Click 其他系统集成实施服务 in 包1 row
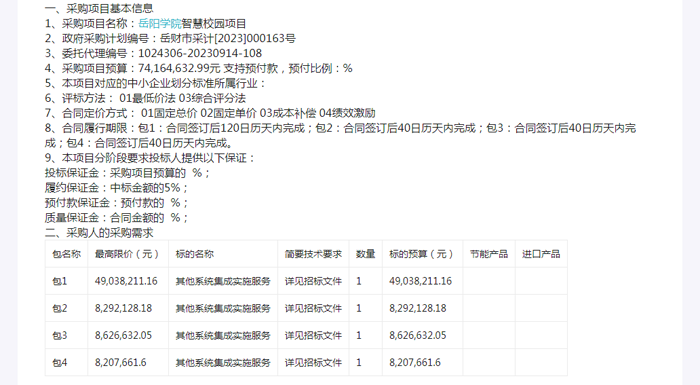This screenshot has width=700, height=385. pos(223,281)
